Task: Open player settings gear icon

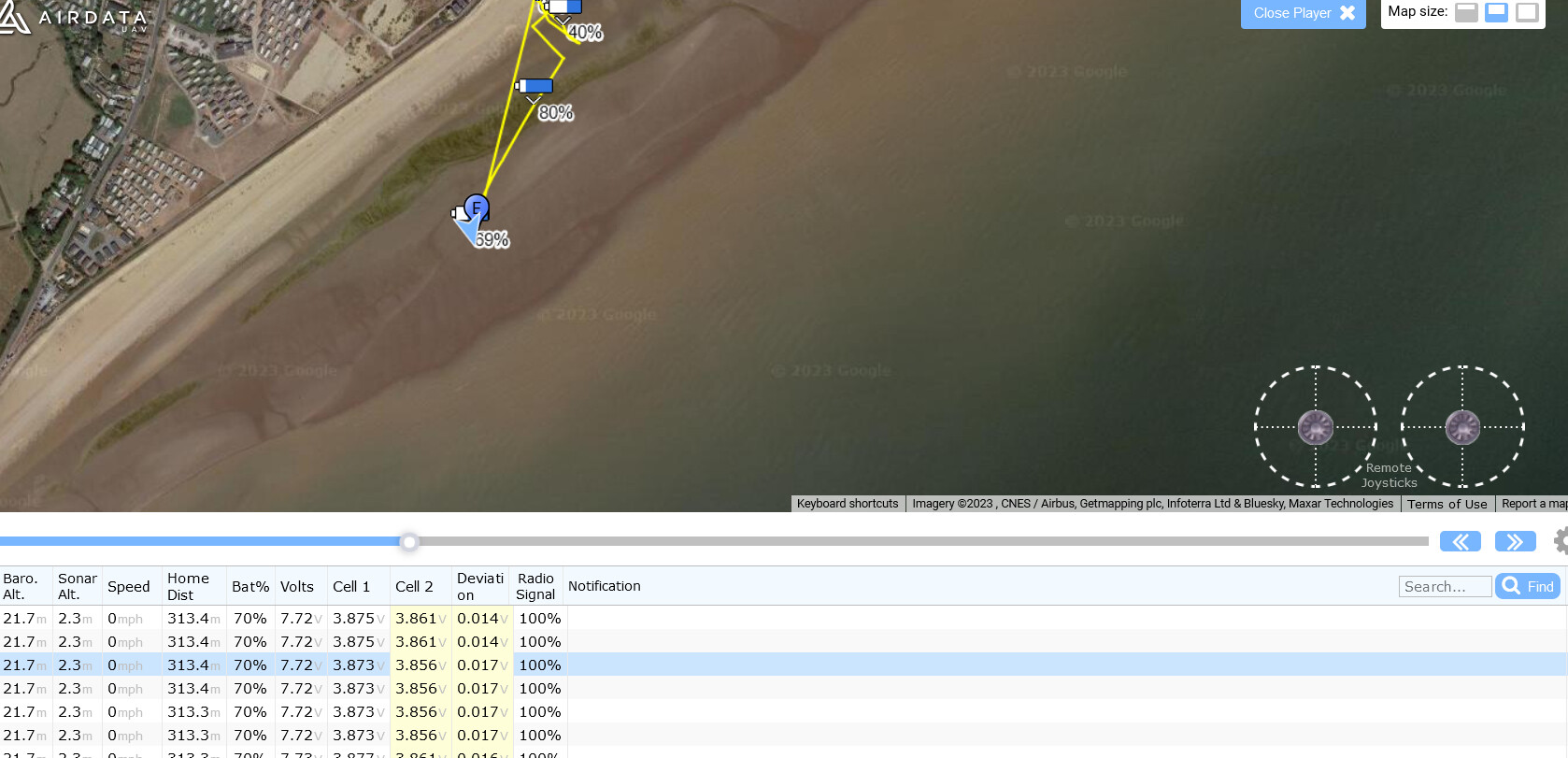Action: (1561, 541)
